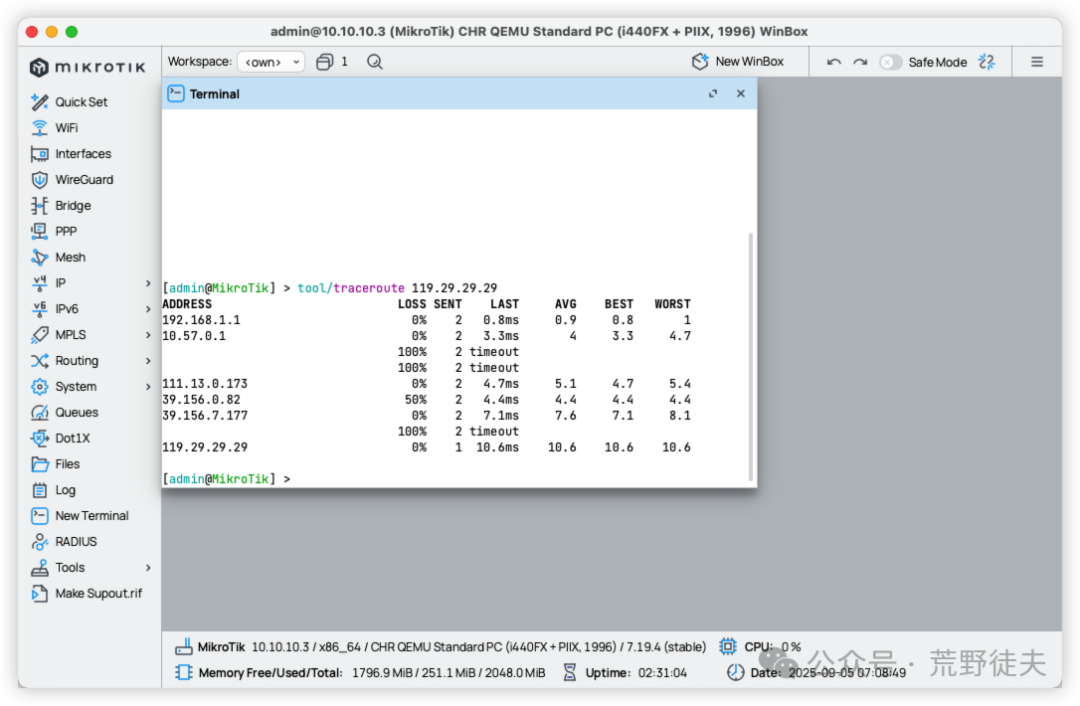1080x706 pixels.
Task: Click address 10.57.0.1 in the output
Action: click(194, 336)
